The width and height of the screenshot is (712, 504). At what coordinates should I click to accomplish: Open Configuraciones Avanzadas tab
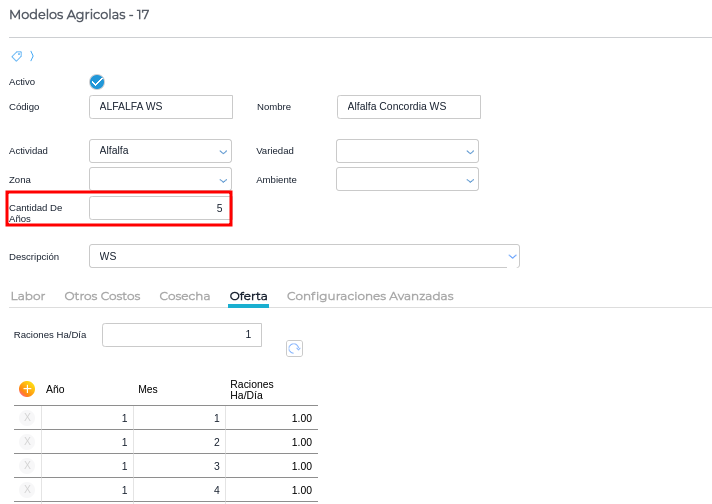(370, 296)
